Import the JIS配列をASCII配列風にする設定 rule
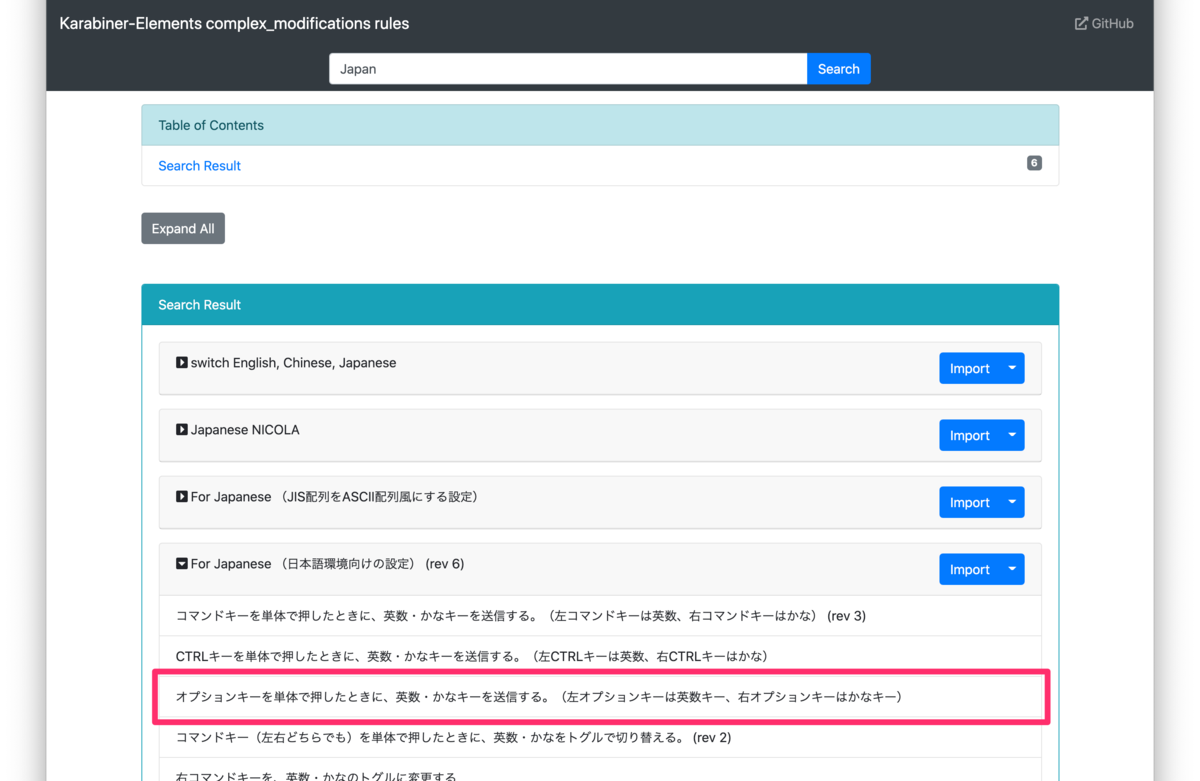This screenshot has height=781, width=1200. (x=969, y=503)
